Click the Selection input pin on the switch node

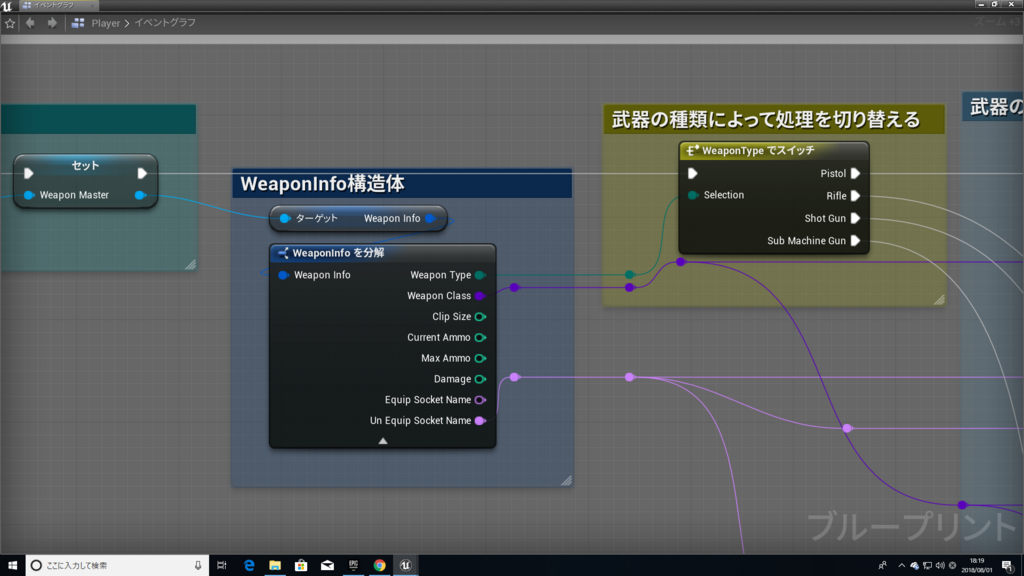692,195
